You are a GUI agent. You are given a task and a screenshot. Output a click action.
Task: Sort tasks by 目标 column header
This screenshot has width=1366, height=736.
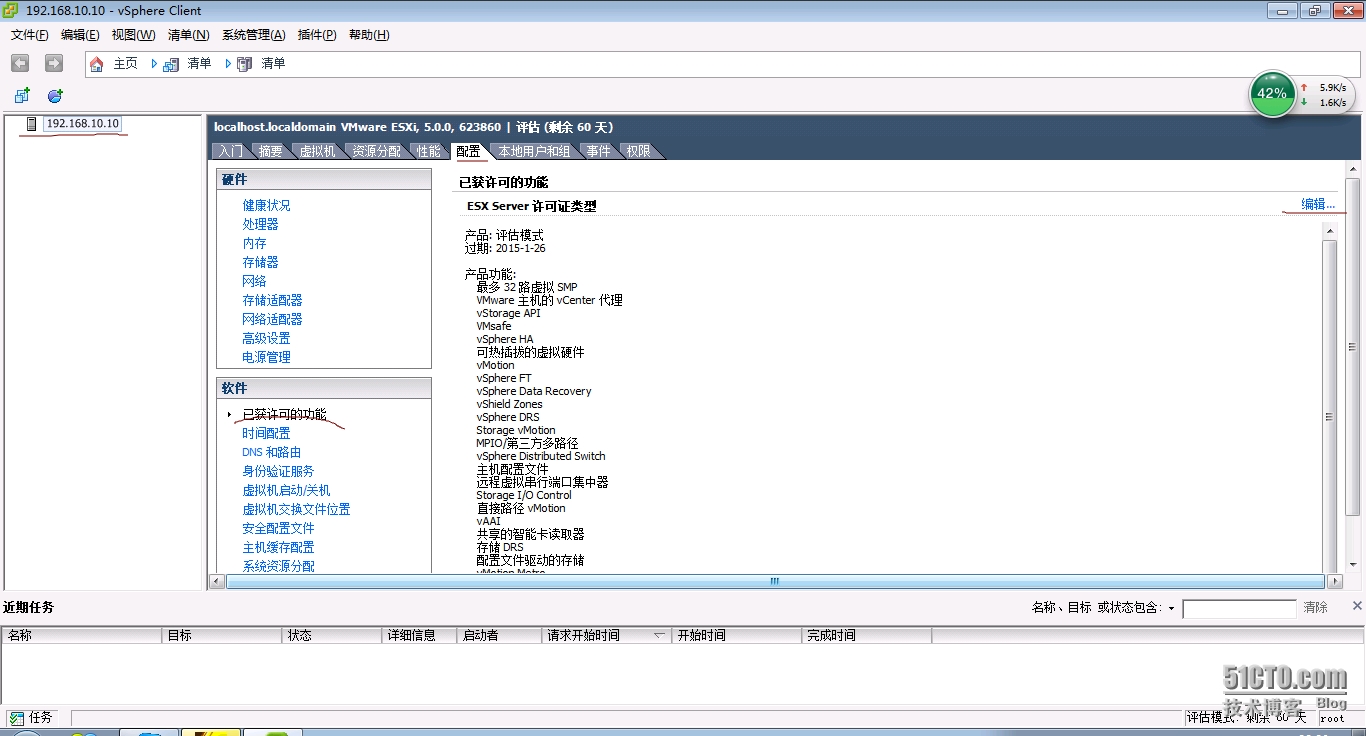pos(222,635)
